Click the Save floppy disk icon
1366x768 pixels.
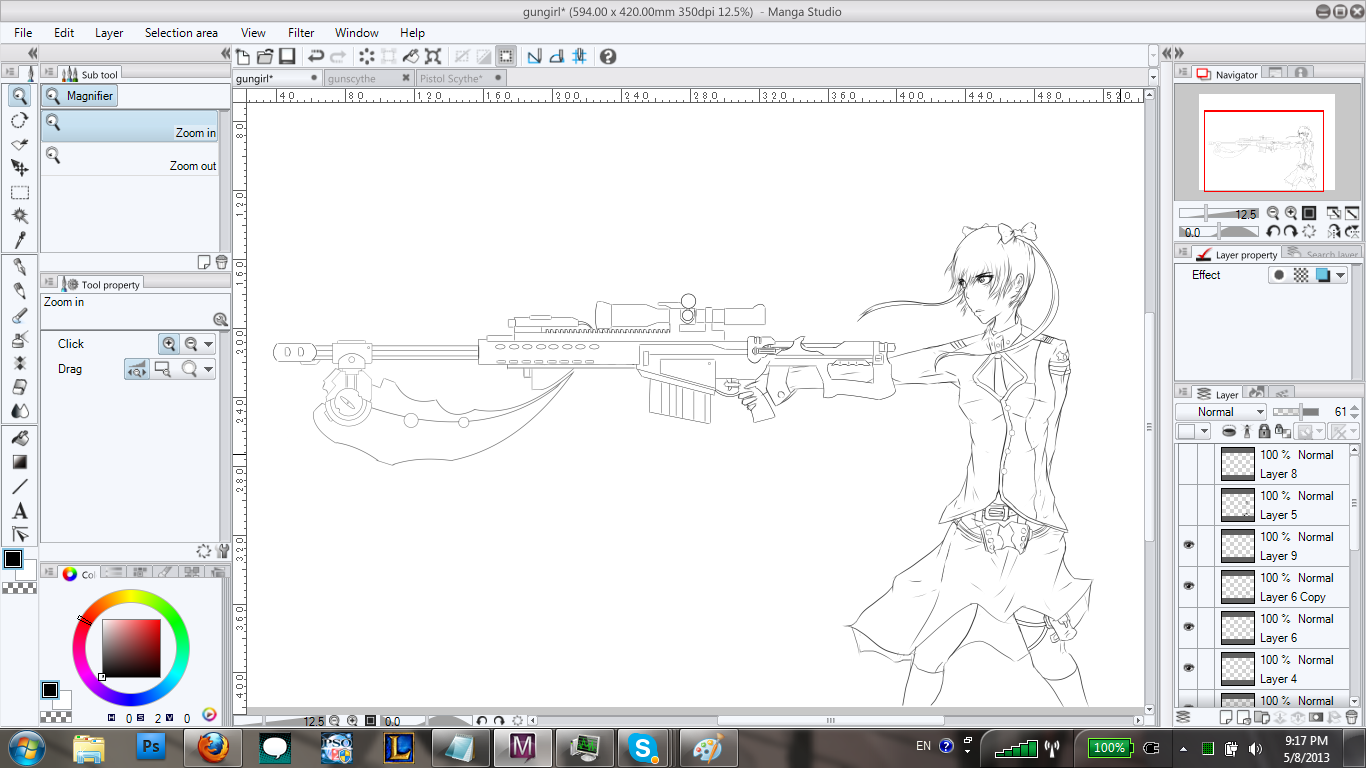tap(287, 57)
